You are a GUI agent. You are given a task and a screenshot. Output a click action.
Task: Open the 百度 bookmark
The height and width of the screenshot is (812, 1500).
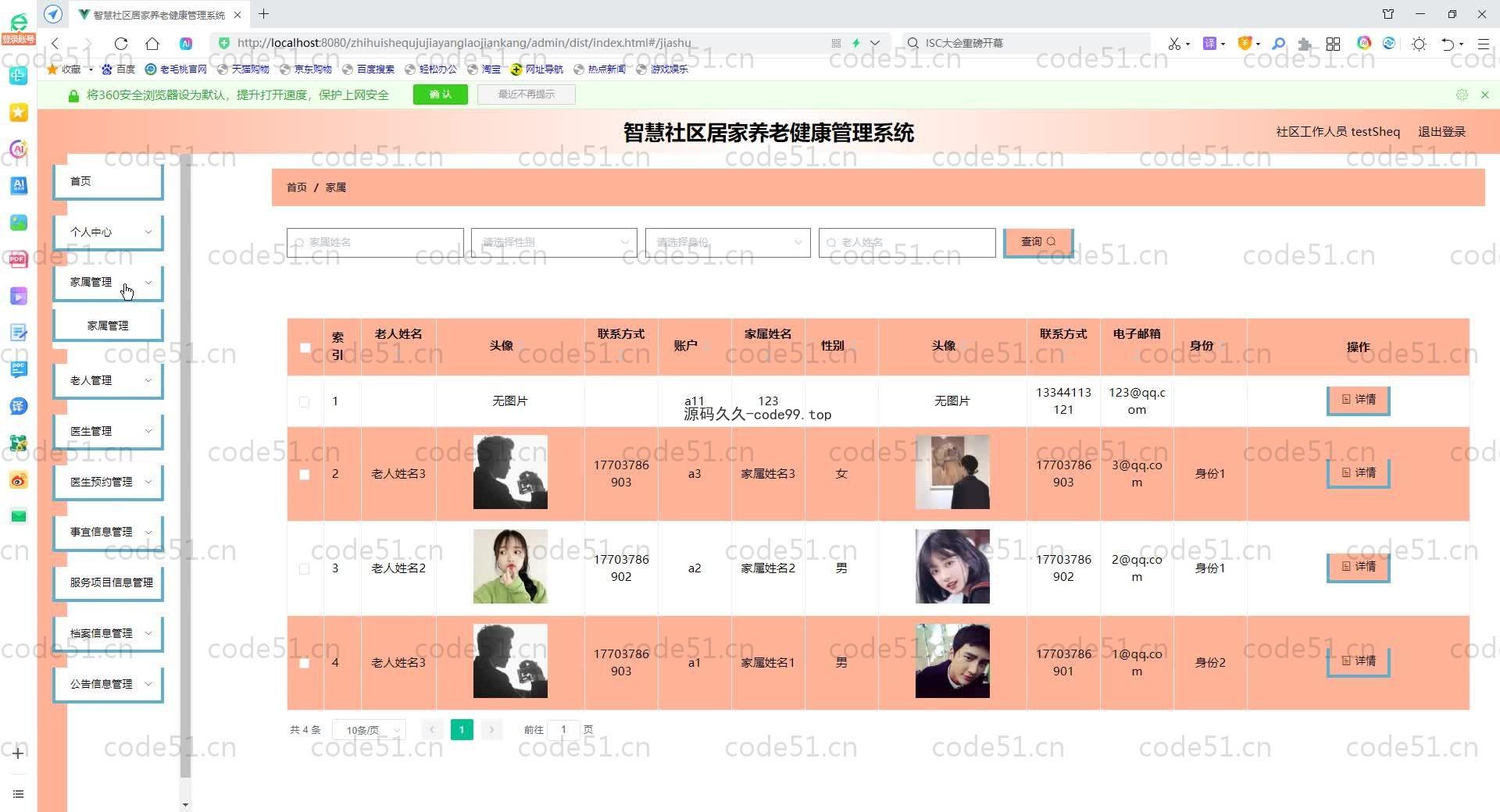[119, 69]
